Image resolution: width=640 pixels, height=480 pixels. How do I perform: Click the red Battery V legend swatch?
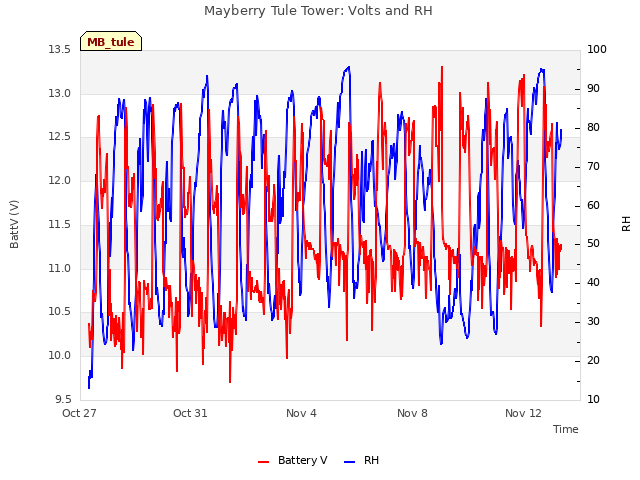264,462
